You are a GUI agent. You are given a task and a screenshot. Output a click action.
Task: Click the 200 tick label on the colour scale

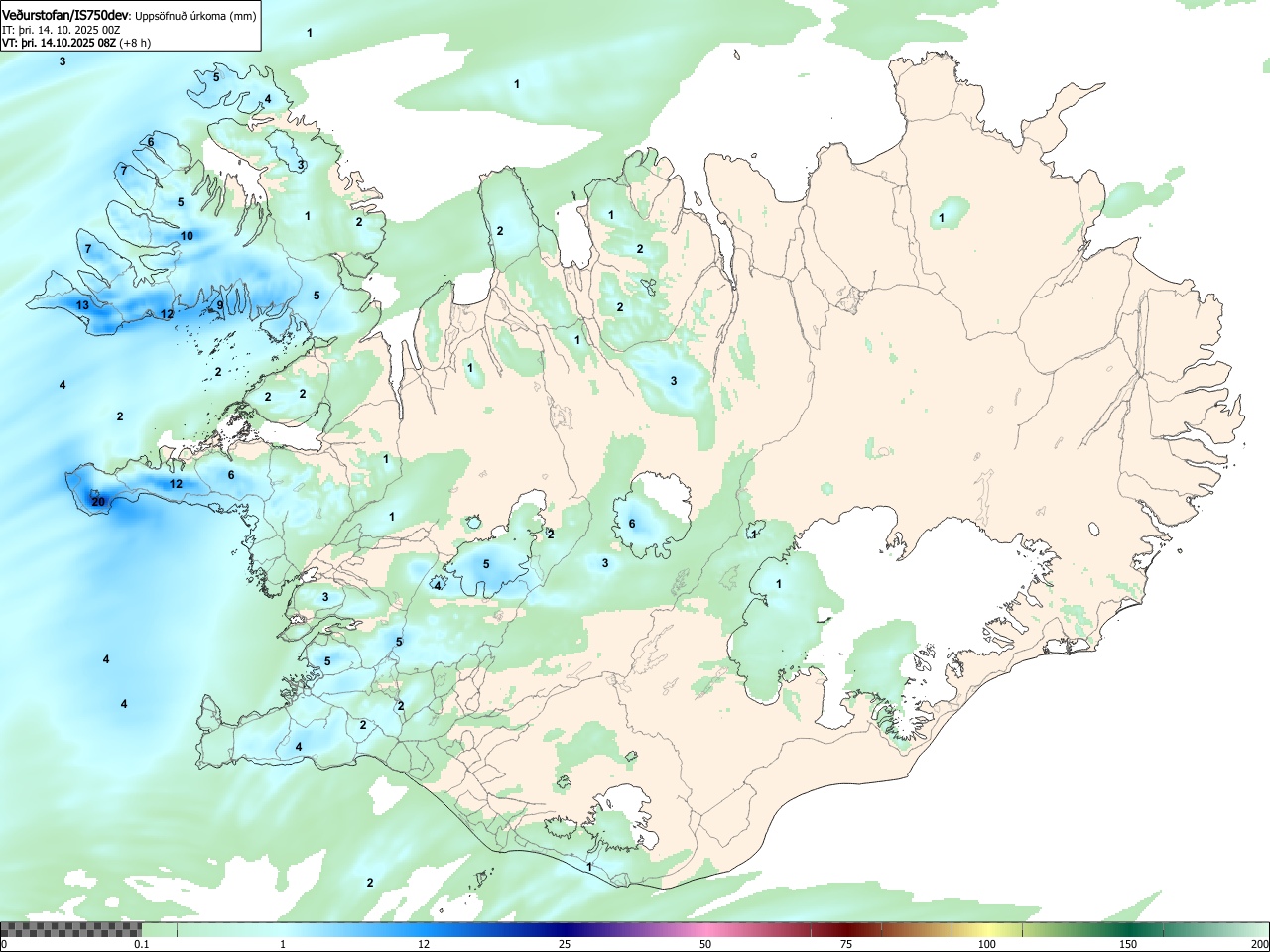1259,944
